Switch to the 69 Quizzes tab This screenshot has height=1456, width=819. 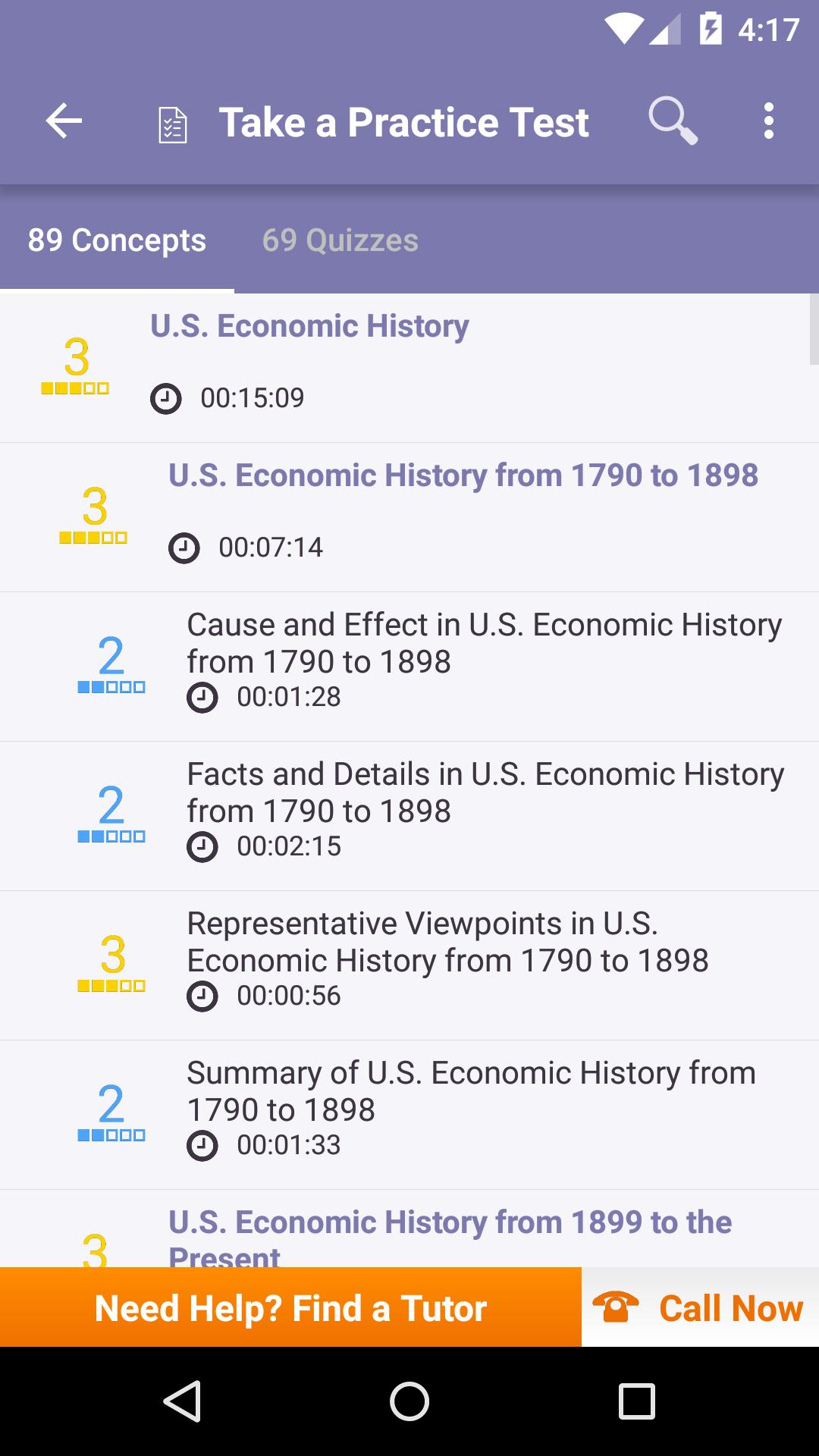(340, 240)
